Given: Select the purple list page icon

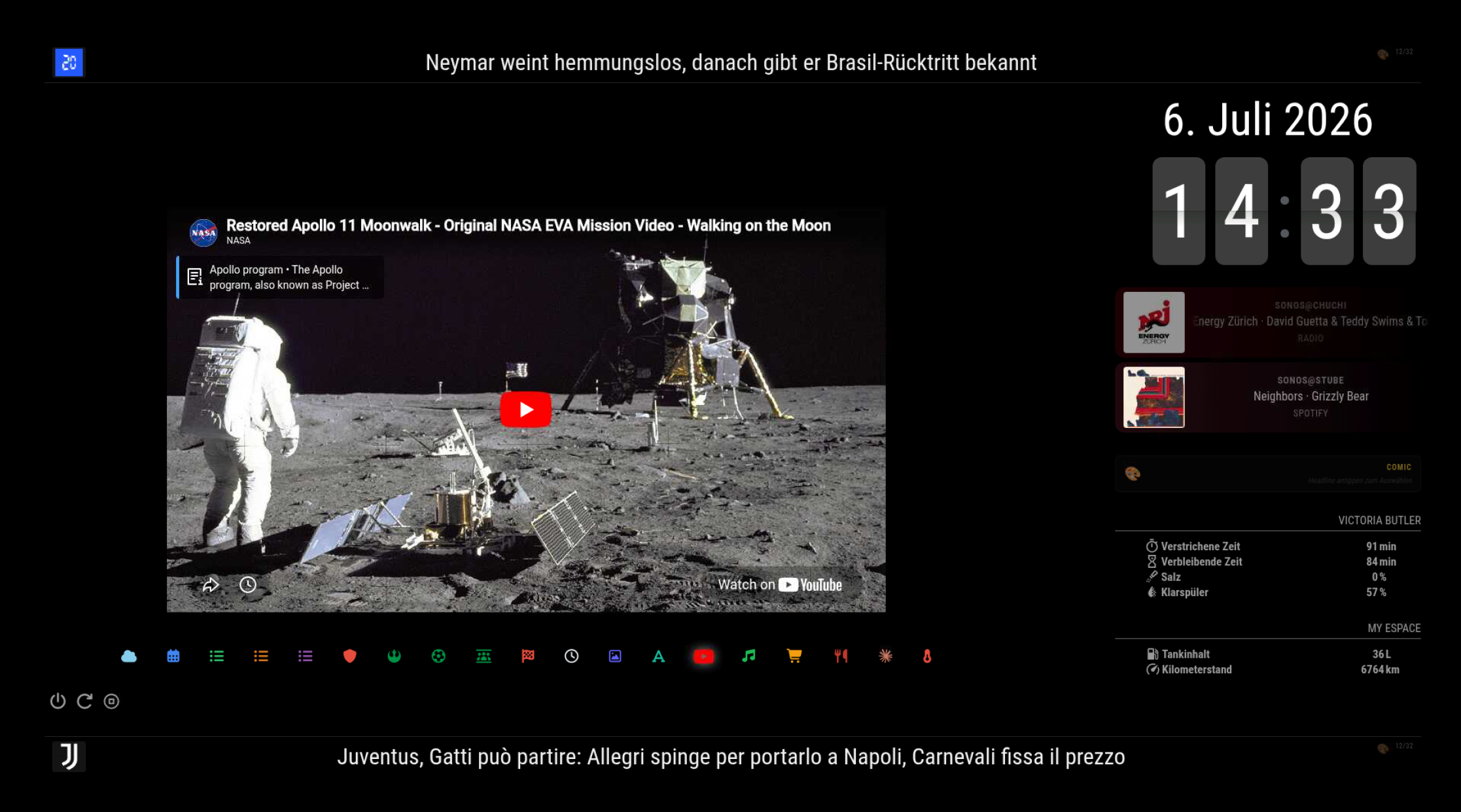Looking at the screenshot, I should pos(306,656).
